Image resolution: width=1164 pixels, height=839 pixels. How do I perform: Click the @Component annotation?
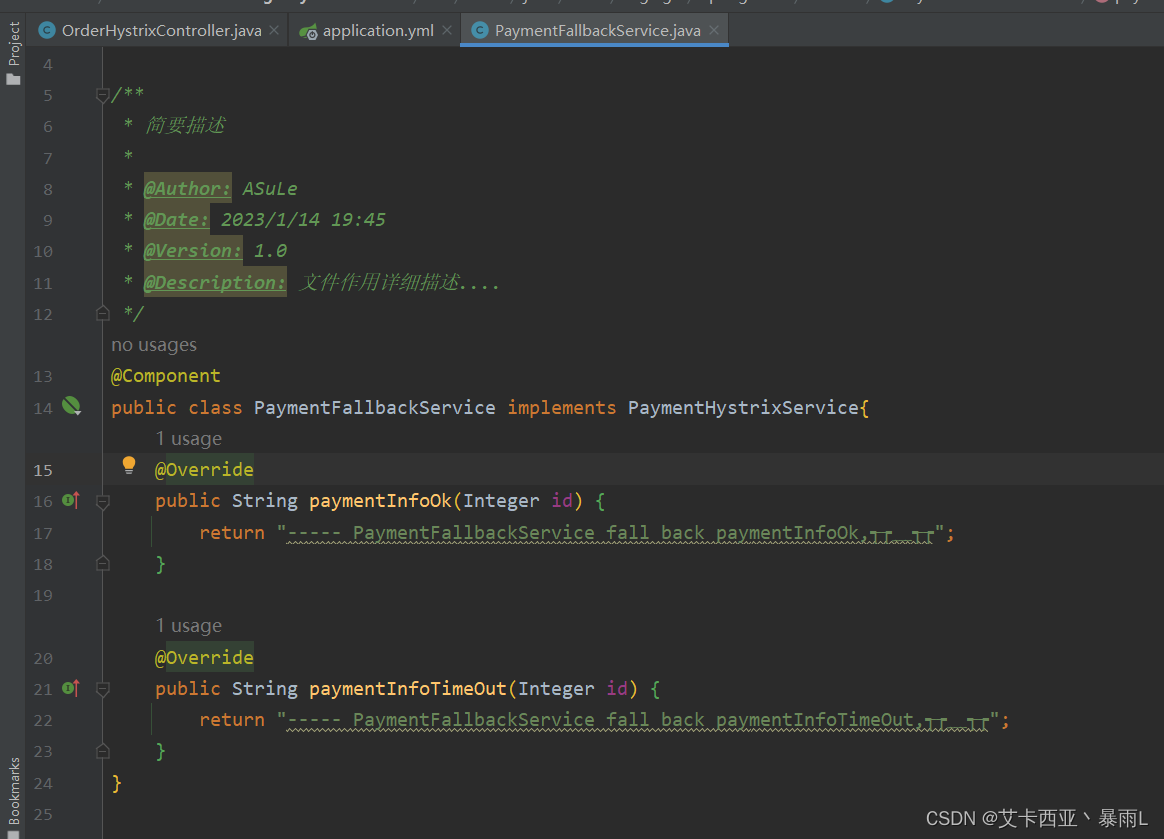tap(166, 376)
